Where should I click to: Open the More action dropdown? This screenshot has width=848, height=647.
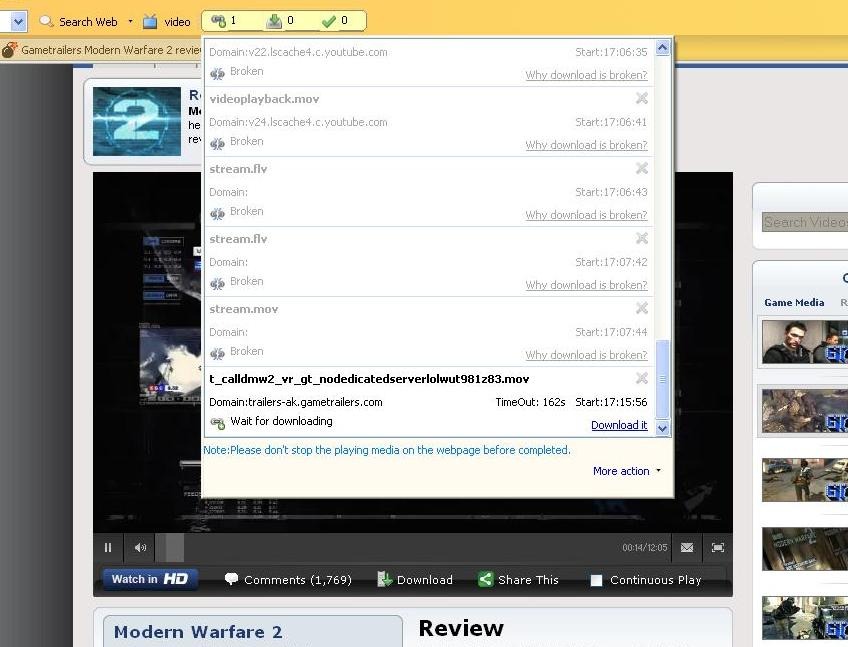tap(627, 471)
